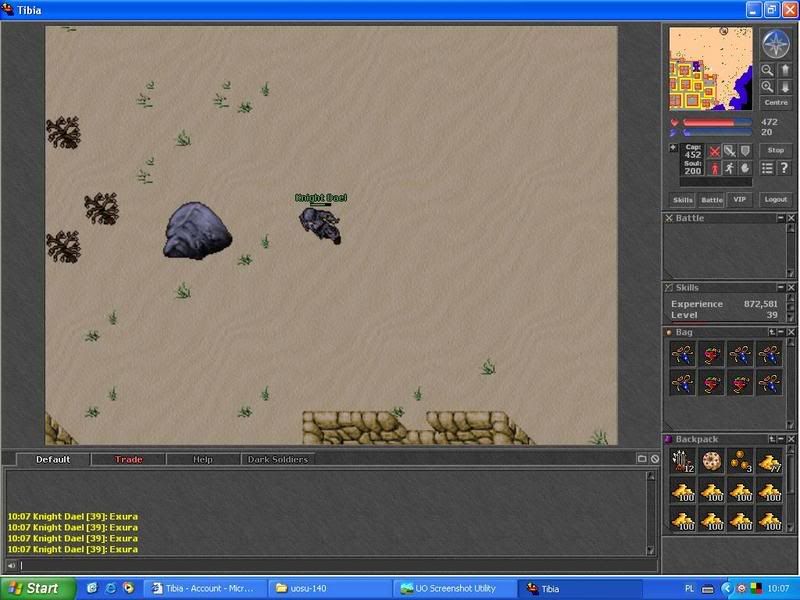Click the rectangle channel icon beside the chat tabs

(642, 459)
